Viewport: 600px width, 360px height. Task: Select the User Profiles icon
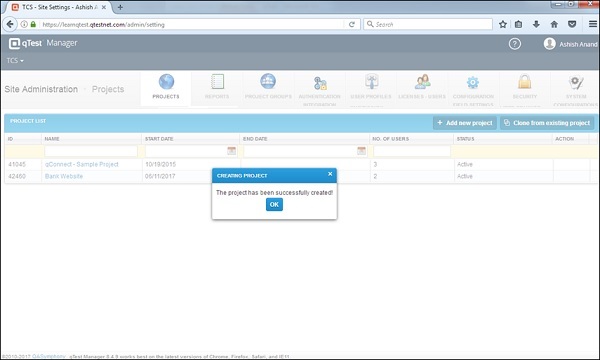pos(371,82)
